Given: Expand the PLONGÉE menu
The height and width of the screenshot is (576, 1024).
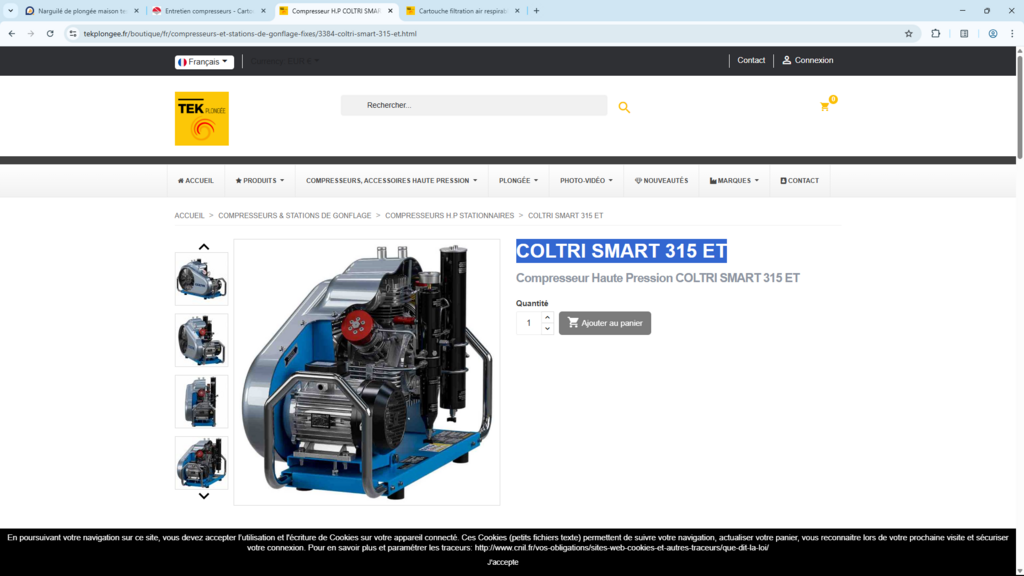Looking at the screenshot, I should click(x=519, y=181).
